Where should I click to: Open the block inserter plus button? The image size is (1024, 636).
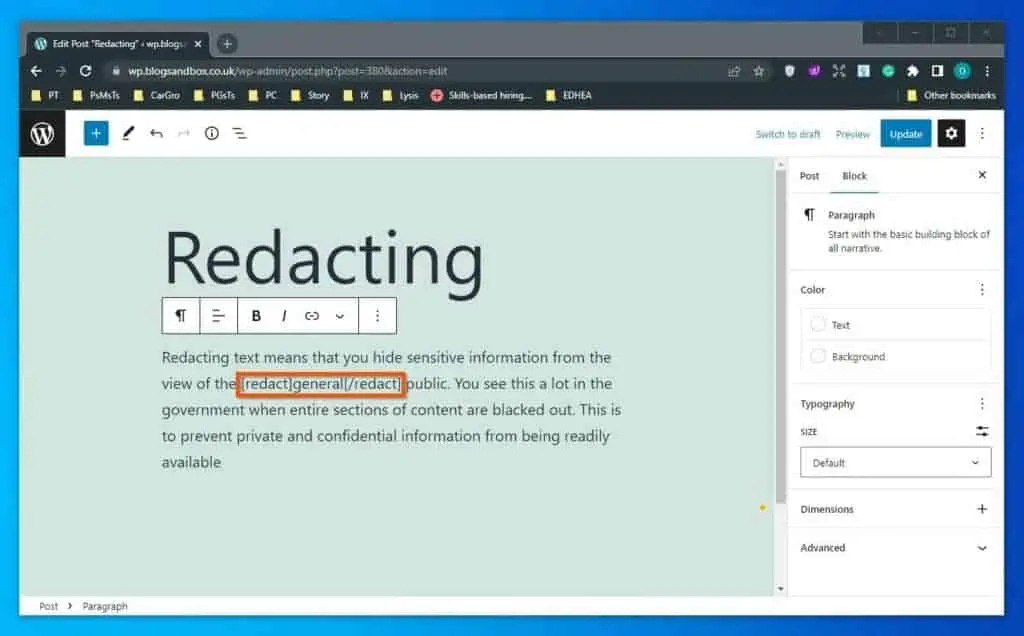(96, 134)
